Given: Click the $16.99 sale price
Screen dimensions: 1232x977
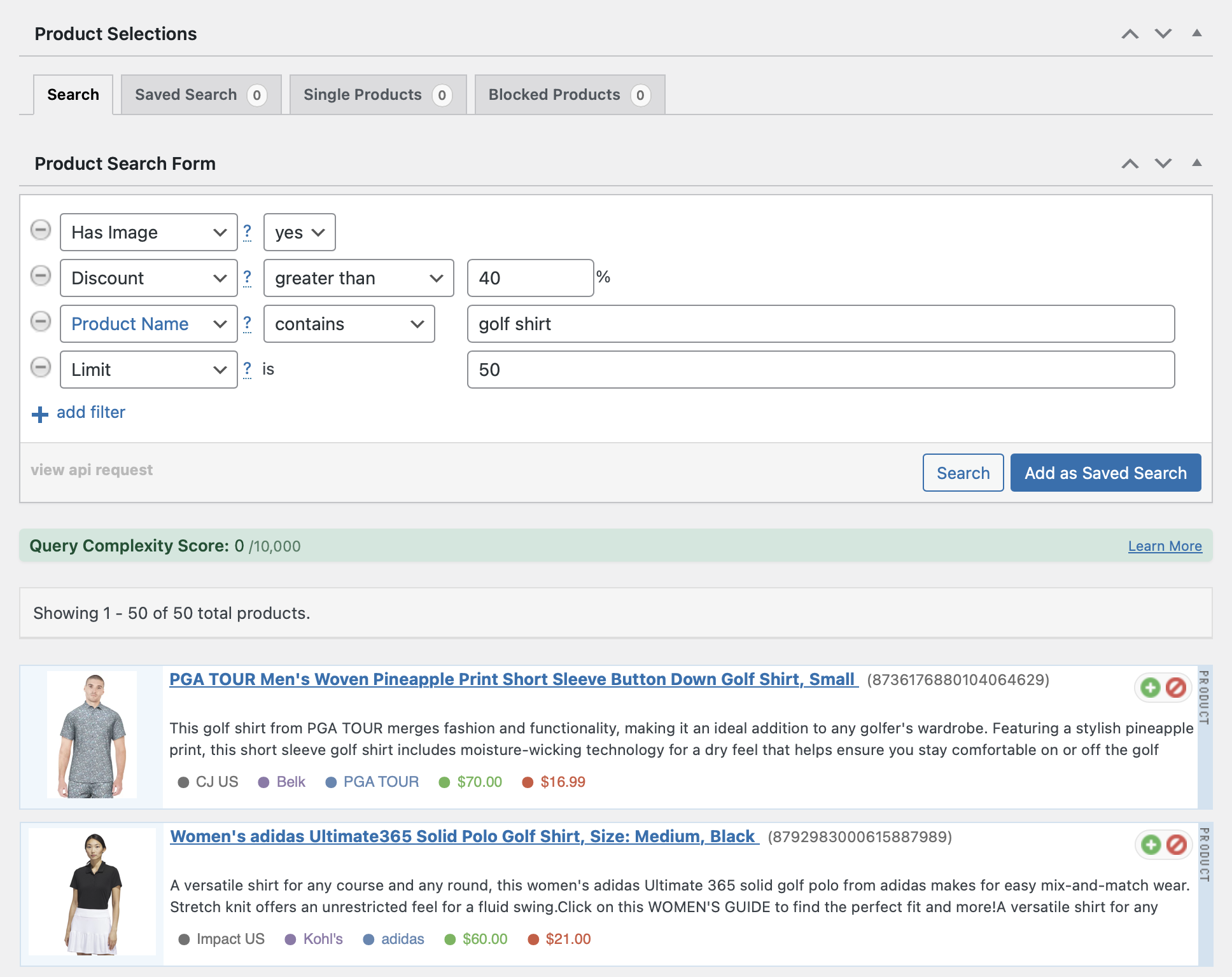Looking at the screenshot, I should tap(563, 782).
